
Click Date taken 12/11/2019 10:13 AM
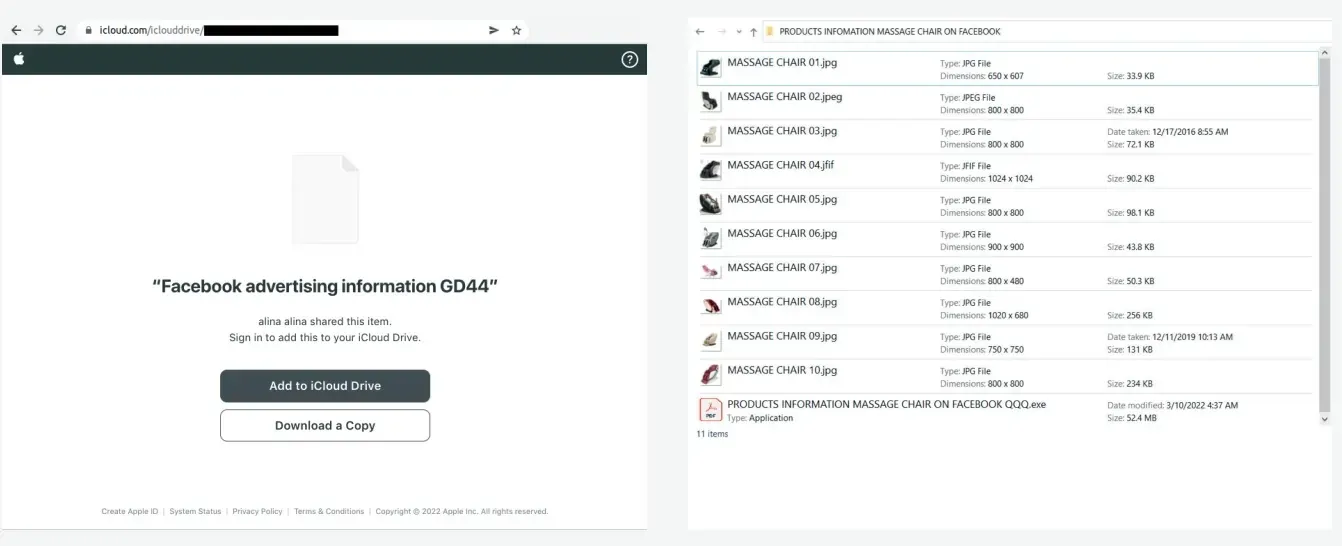click(1170, 336)
